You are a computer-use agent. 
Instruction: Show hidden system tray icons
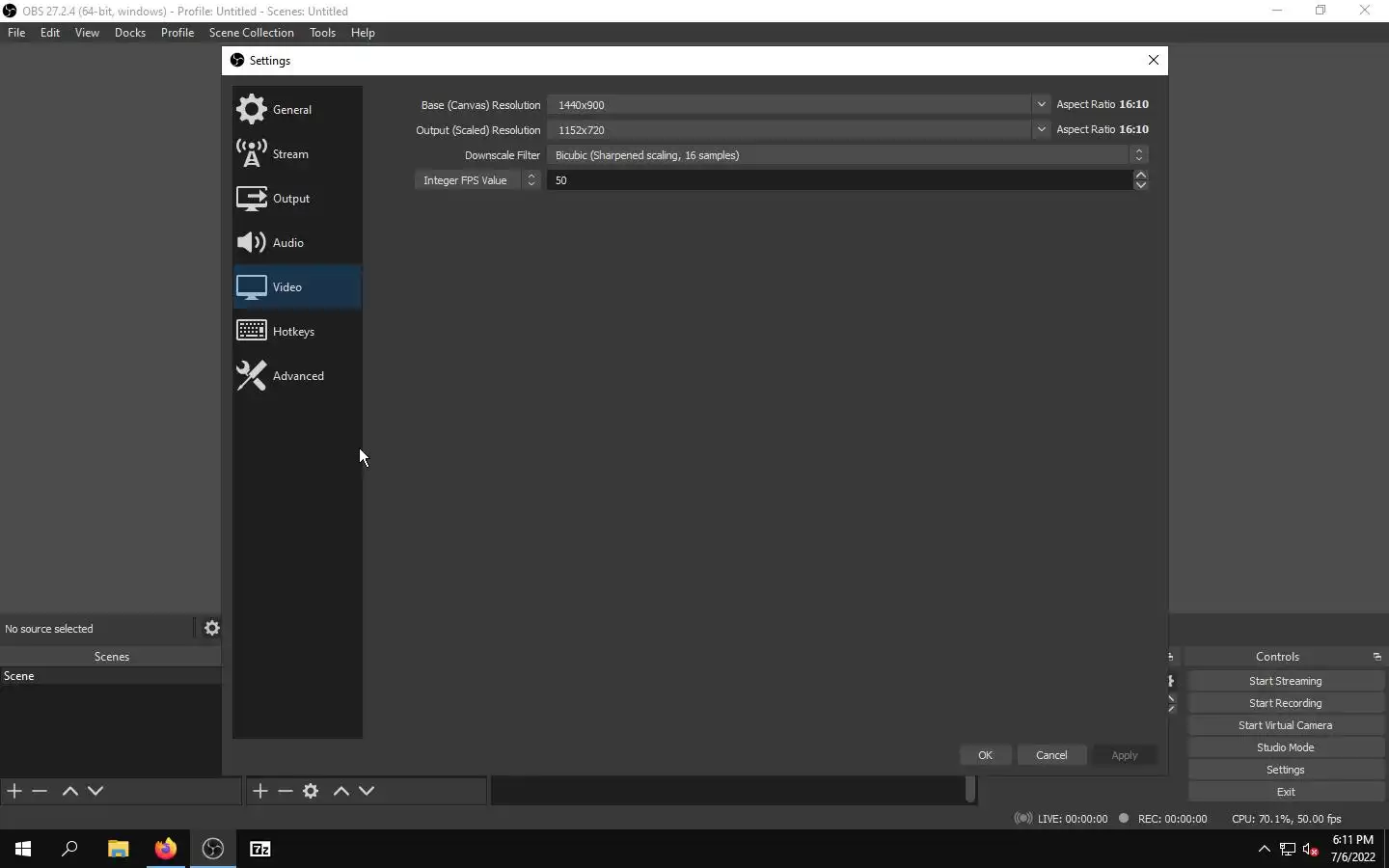[x=1264, y=849]
